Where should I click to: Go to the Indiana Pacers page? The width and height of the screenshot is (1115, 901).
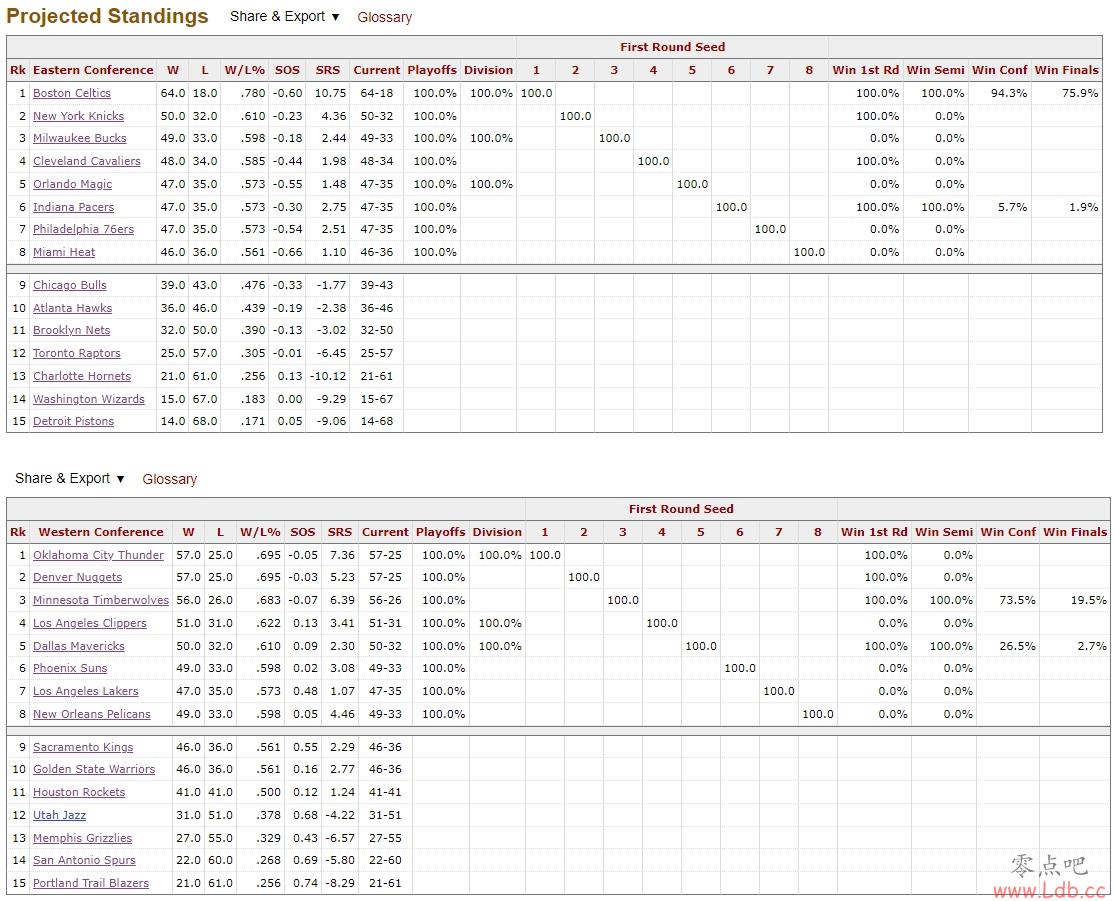[73, 207]
